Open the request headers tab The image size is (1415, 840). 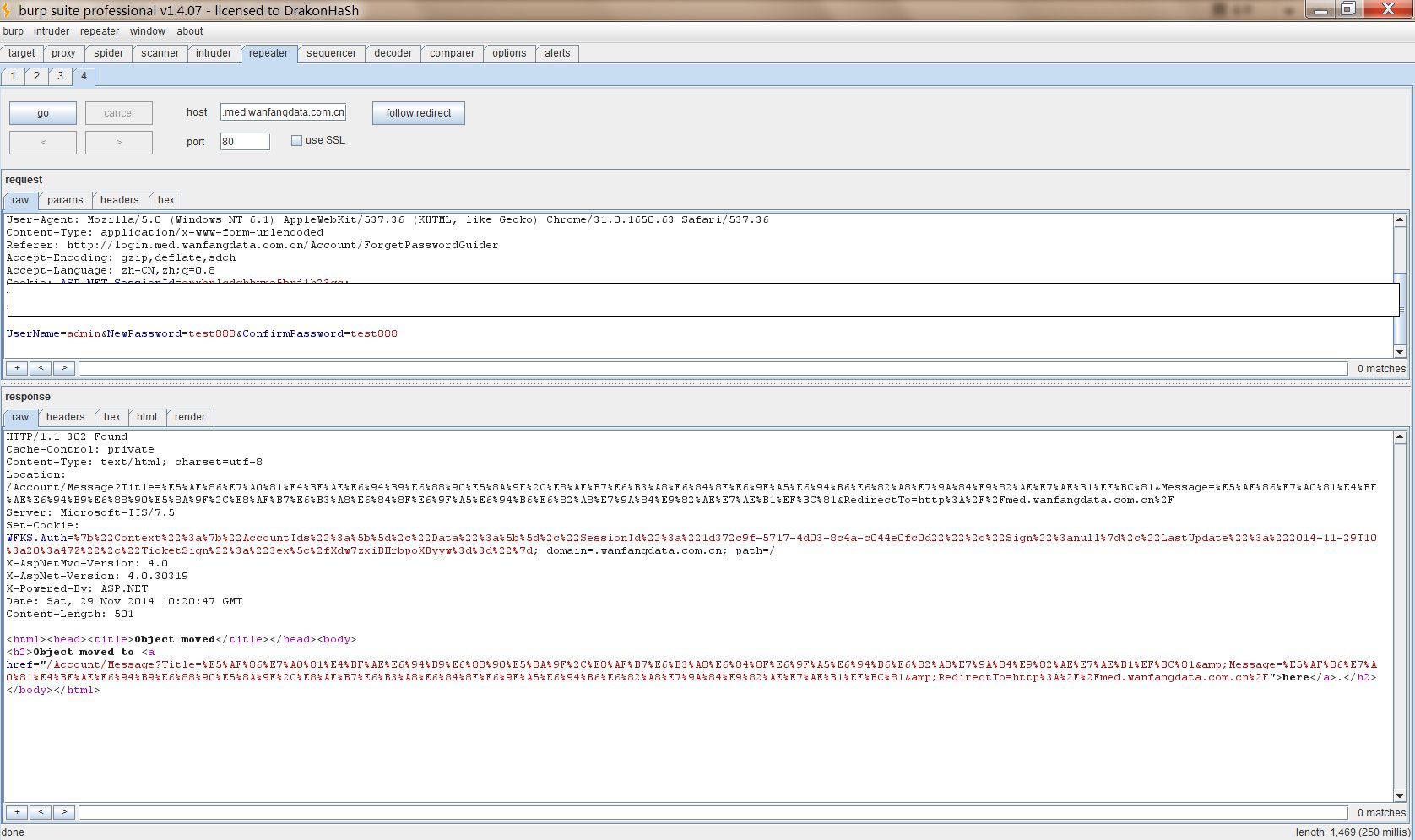pos(119,200)
